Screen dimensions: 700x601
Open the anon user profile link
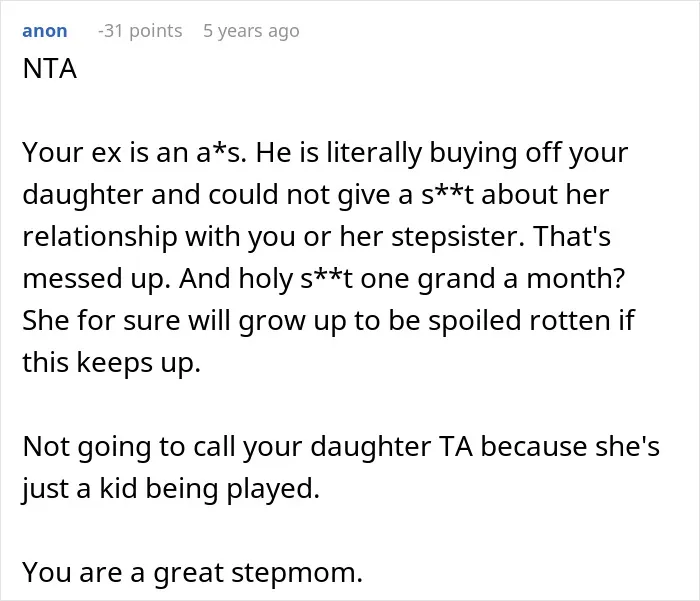(45, 31)
